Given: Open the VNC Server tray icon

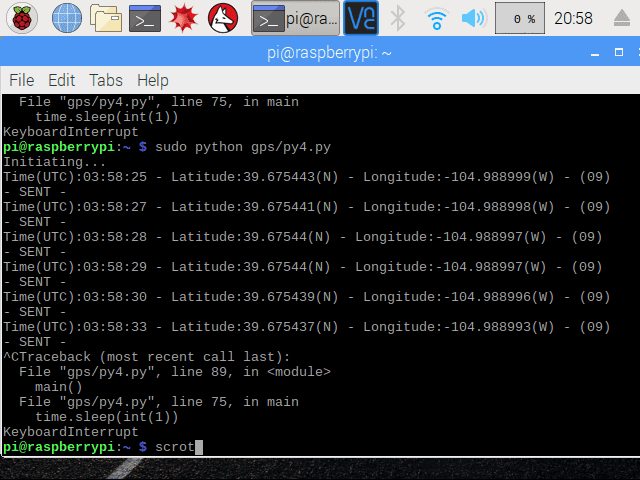Looking at the screenshot, I should (x=361, y=18).
